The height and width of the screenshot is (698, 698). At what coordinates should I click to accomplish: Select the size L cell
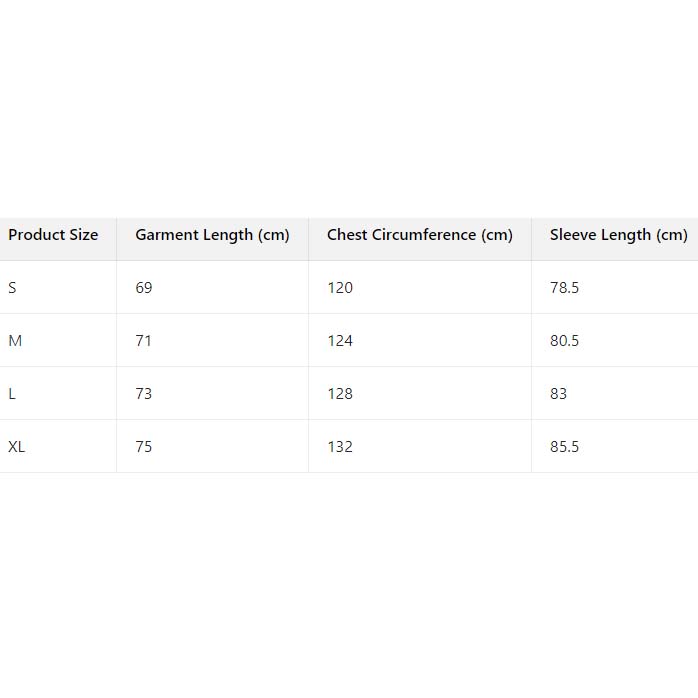[x=12, y=394]
